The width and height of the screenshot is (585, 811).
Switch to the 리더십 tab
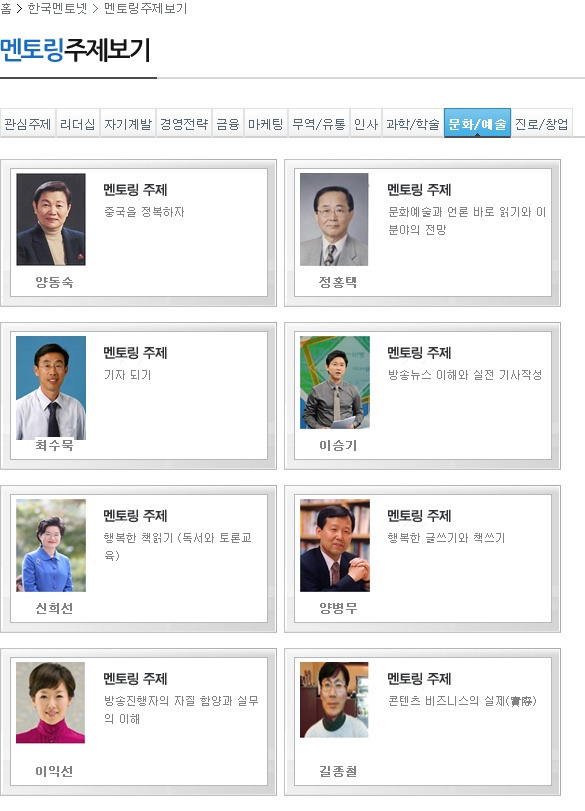(78, 124)
